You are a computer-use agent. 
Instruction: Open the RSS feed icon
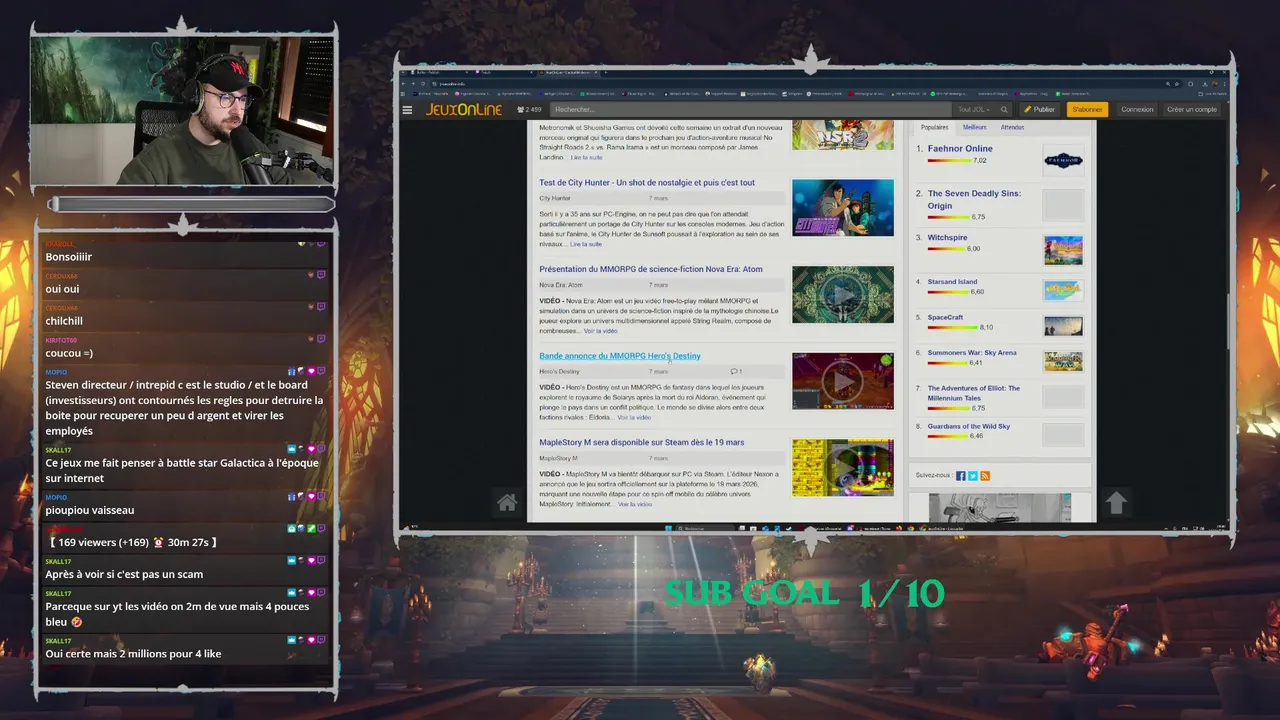[985, 476]
